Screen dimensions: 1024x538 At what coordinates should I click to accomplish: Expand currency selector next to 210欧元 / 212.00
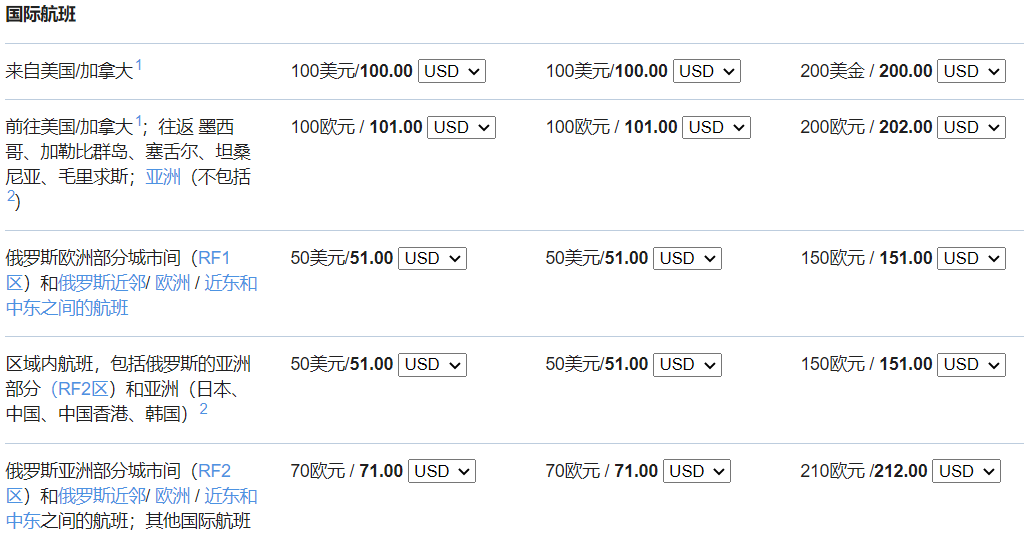965,471
